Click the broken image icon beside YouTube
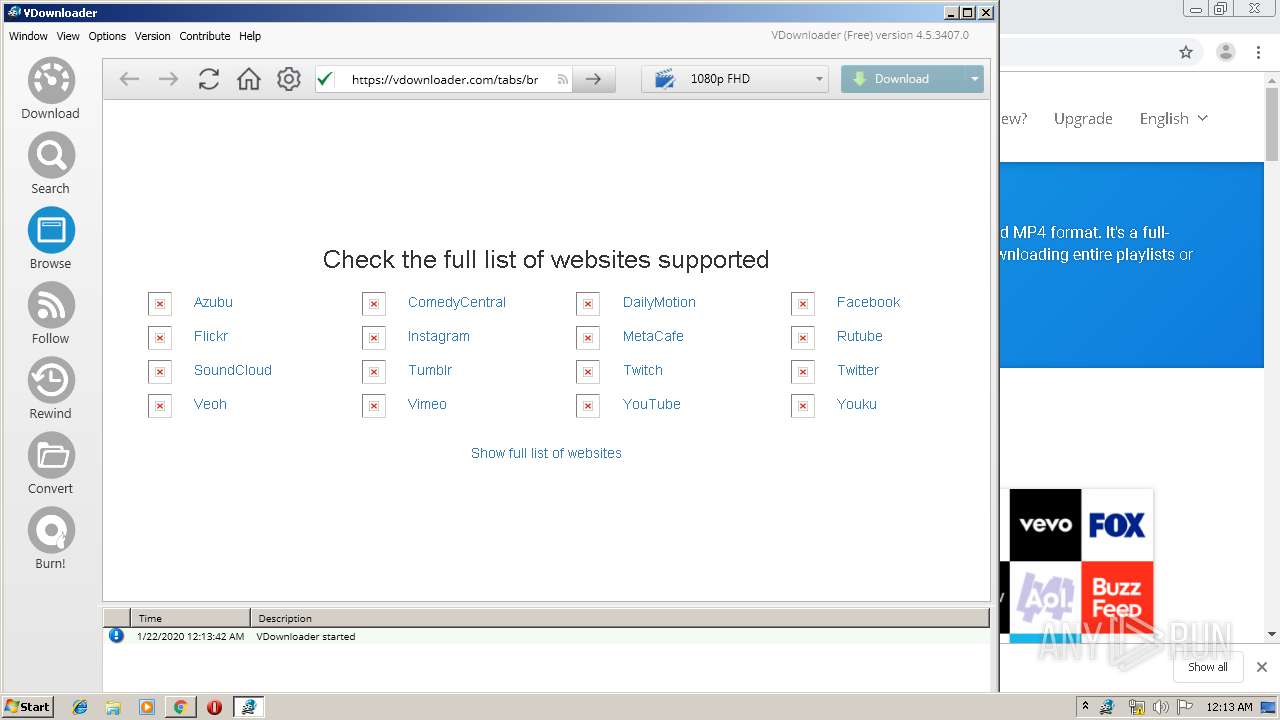The image size is (1280, 720). [x=588, y=406]
